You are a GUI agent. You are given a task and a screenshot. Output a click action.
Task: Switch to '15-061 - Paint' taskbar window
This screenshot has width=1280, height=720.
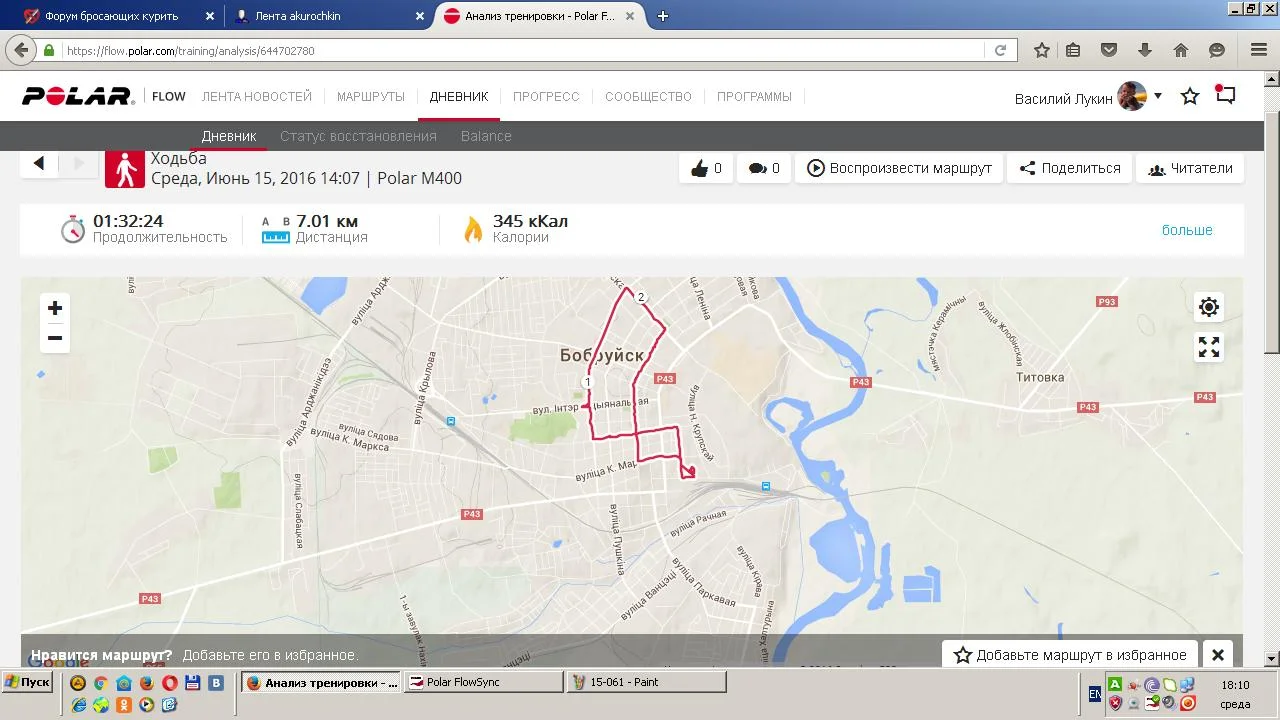pos(647,682)
